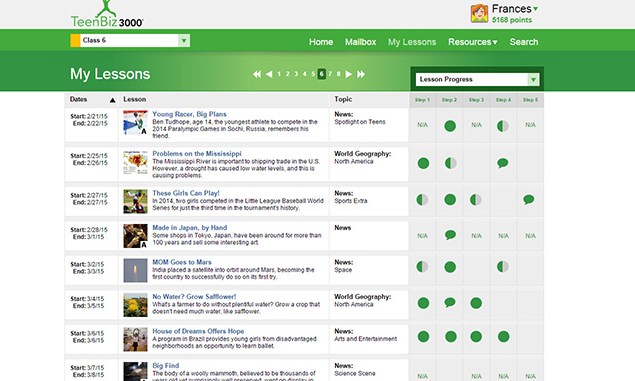The width and height of the screenshot is (635, 381).
Task: Click the yellow class color swatch
Action: point(75,40)
